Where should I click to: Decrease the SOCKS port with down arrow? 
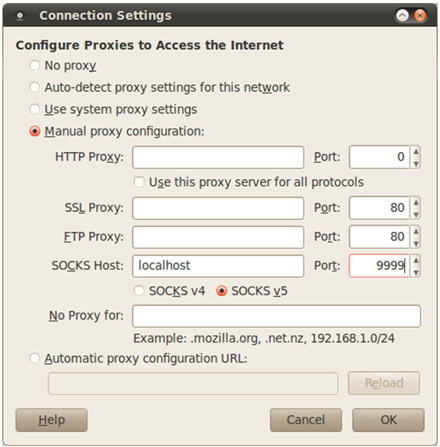coord(416,272)
